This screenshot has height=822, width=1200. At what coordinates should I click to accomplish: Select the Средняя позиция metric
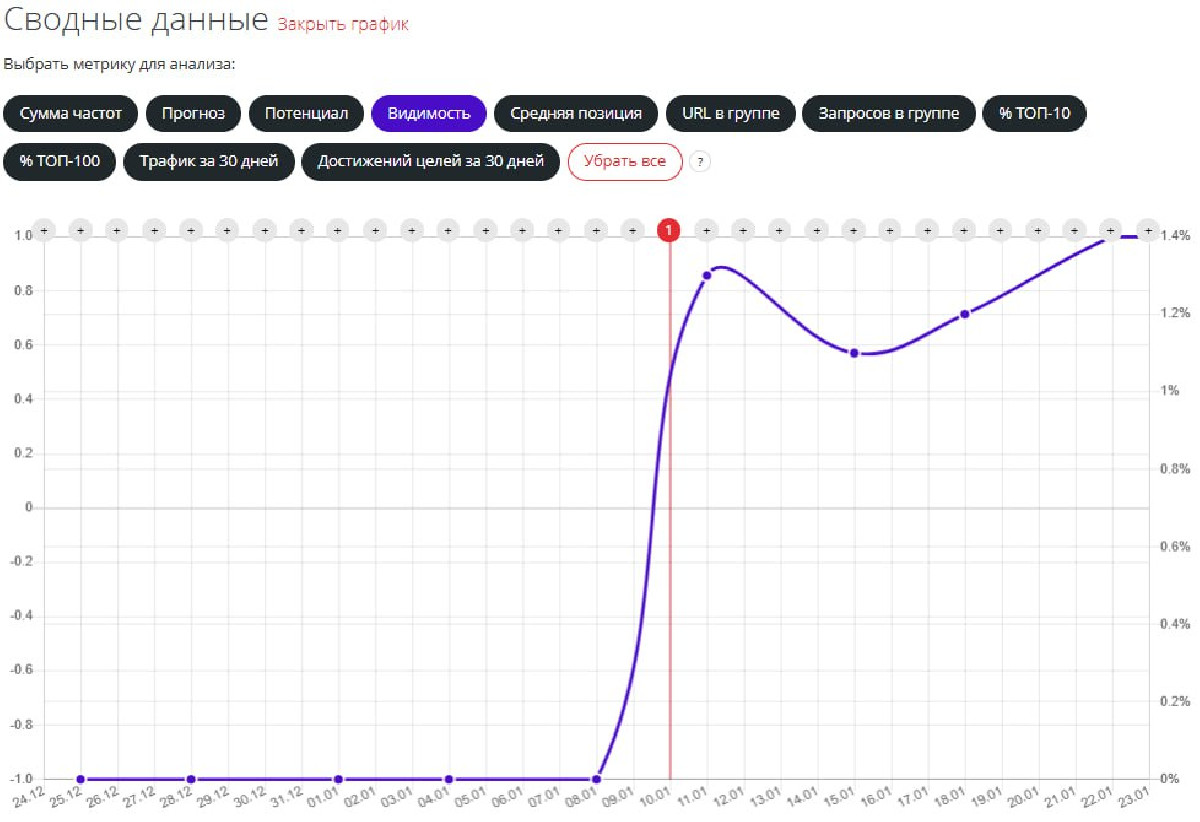[x=576, y=113]
